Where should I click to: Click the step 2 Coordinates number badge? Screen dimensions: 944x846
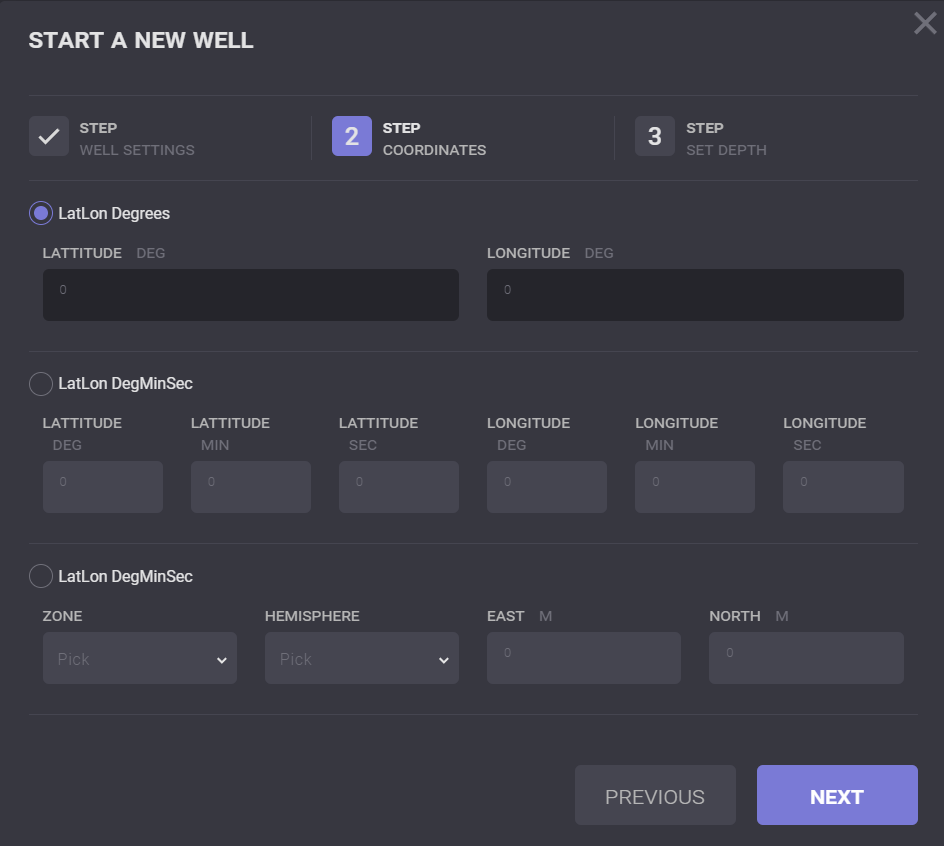(352, 137)
